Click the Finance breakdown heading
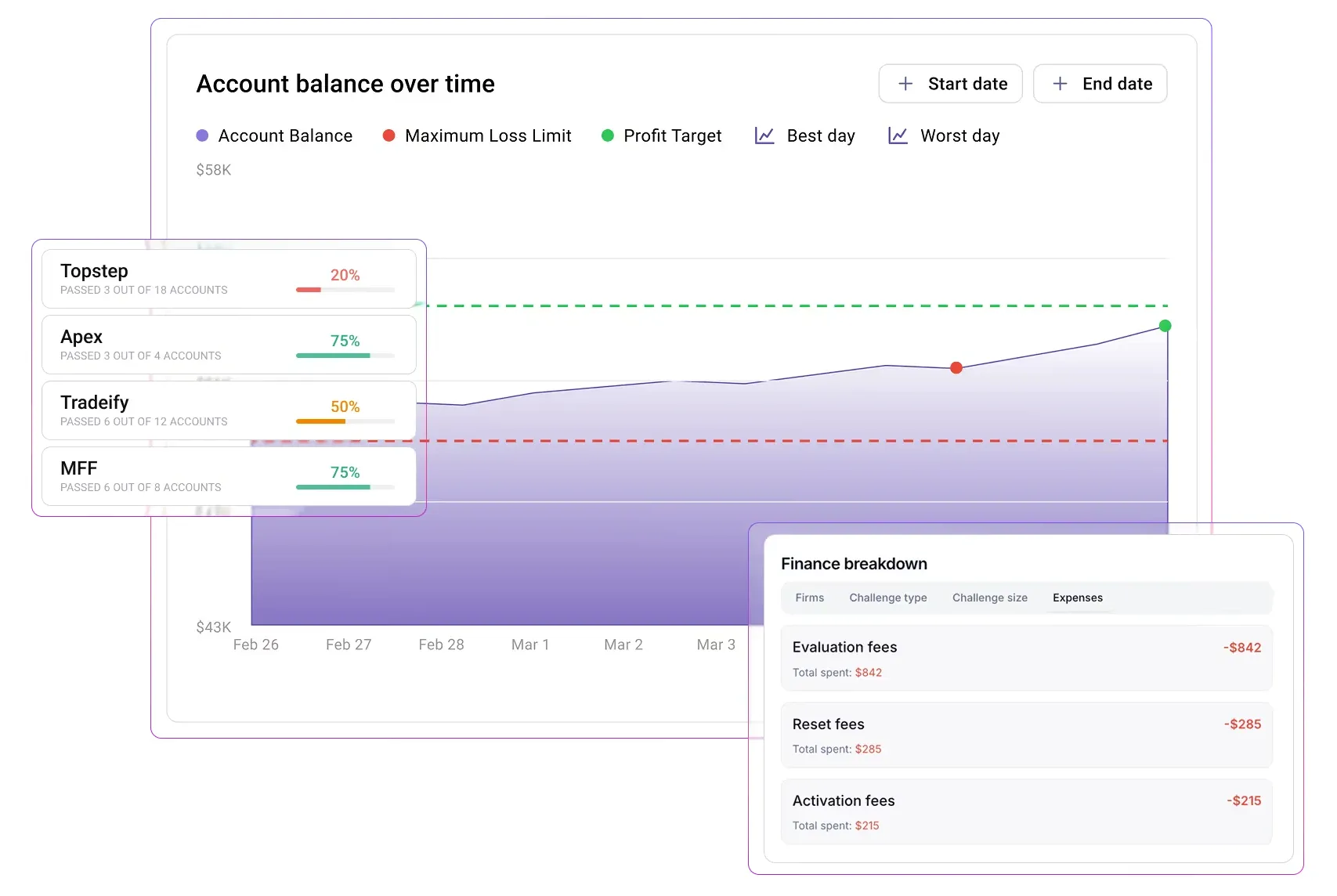Screen dimensions: 1337x896 [854, 564]
